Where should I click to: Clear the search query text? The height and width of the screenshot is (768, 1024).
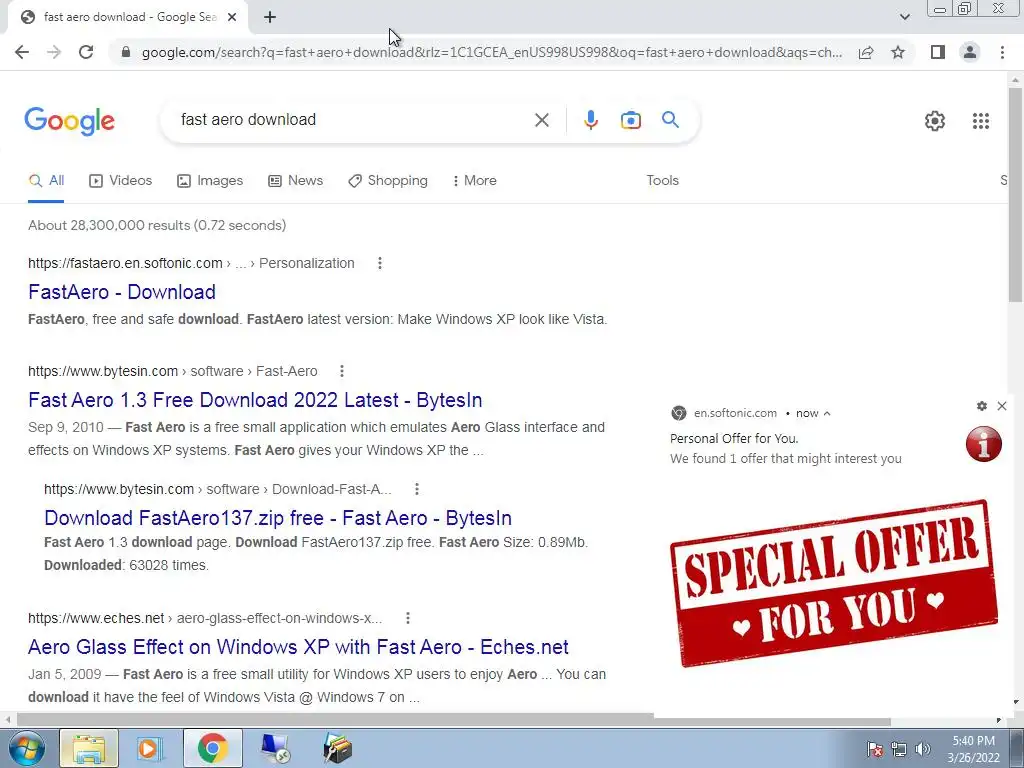[541, 120]
